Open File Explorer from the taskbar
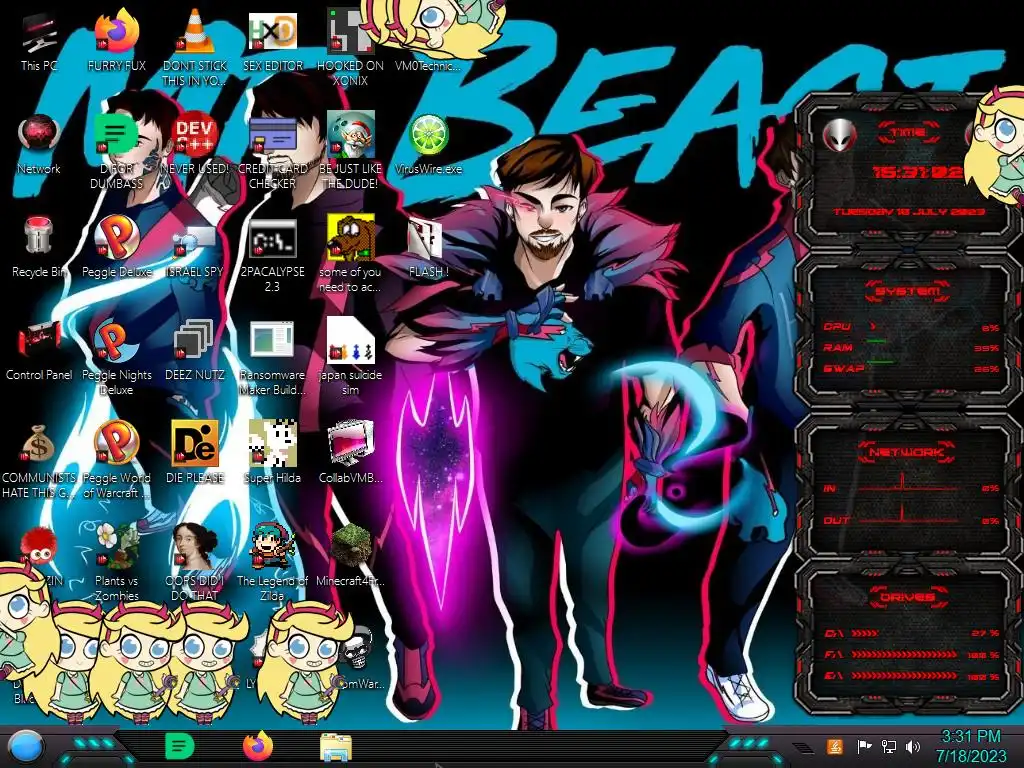1024x768 pixels. (x=336, y=747)
